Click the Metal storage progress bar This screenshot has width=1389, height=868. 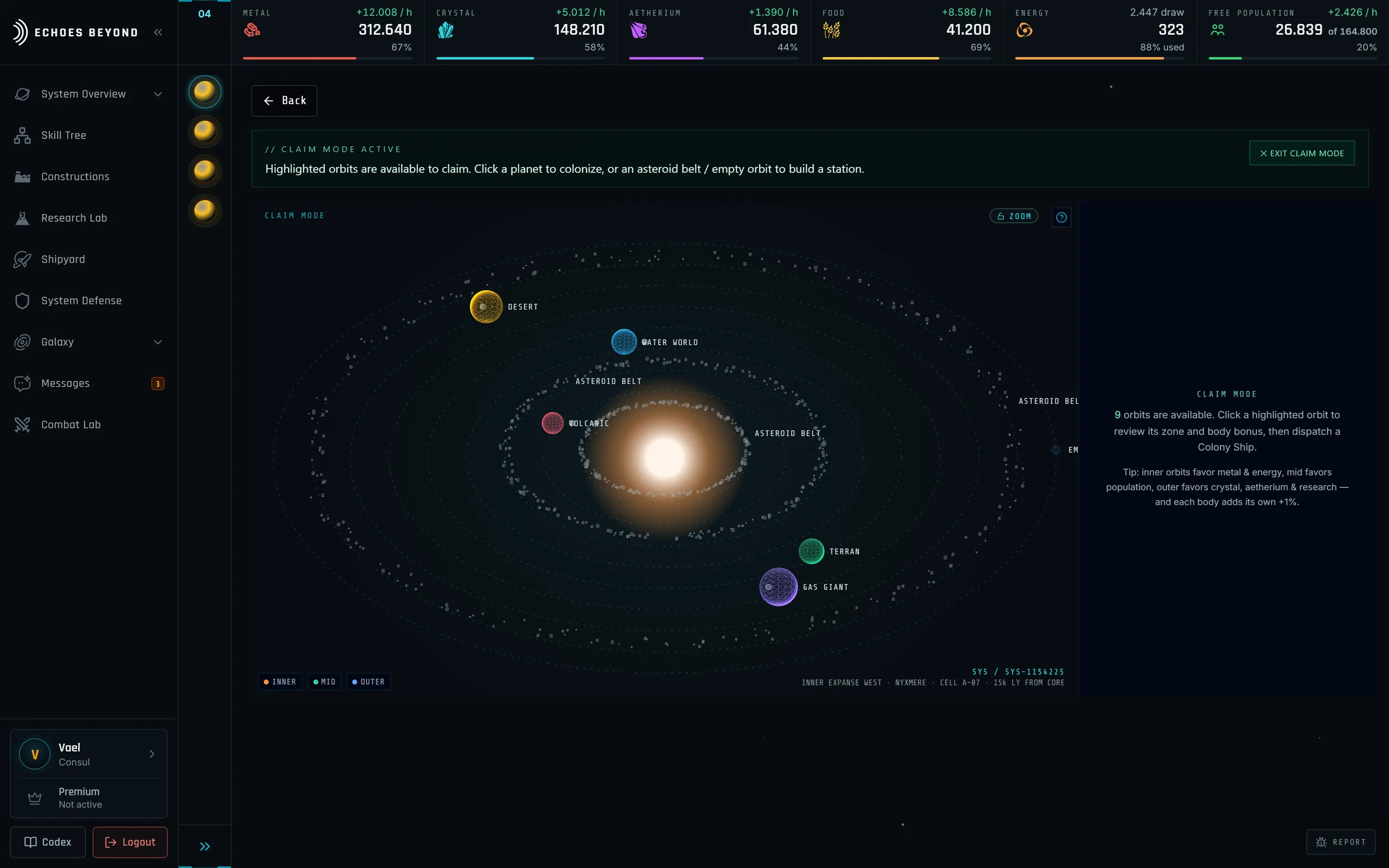coord(327,58)
